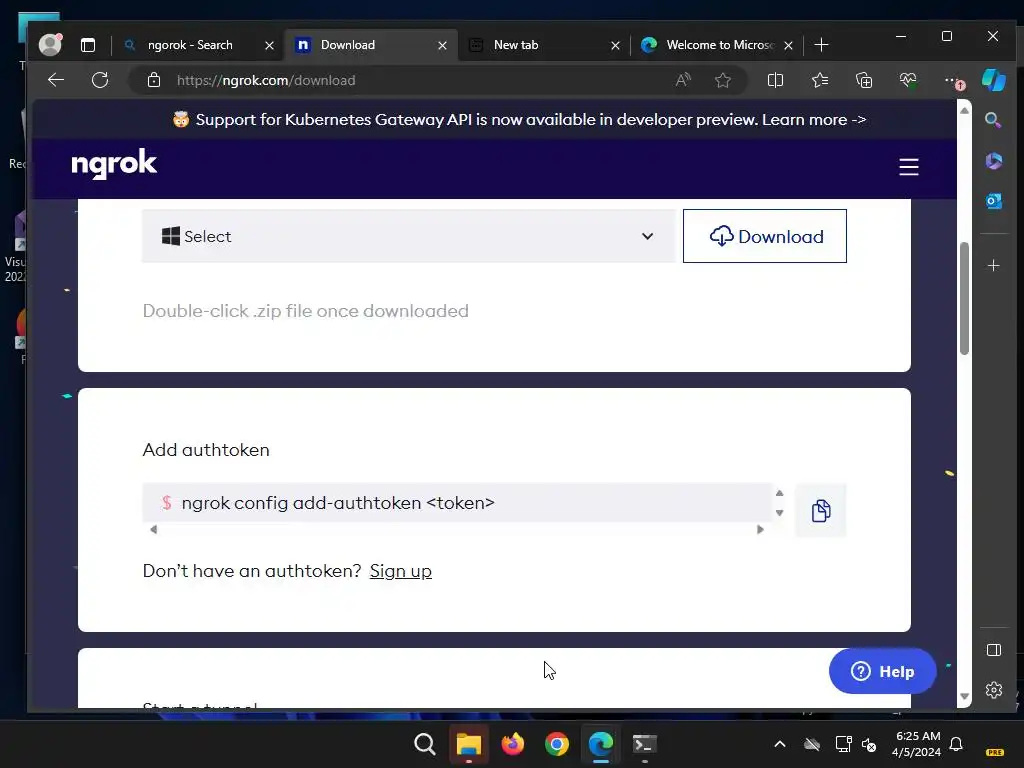Copy the authtoken command
The height and width of the screenshot is (768, 1024).
(x=821, y=511)
